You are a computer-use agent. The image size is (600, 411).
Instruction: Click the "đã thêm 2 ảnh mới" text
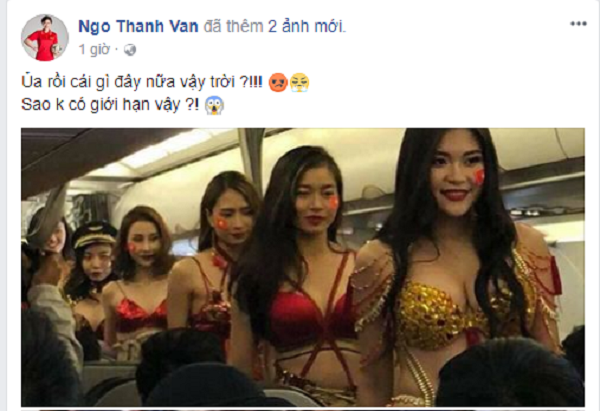click(x=275, y=26)
